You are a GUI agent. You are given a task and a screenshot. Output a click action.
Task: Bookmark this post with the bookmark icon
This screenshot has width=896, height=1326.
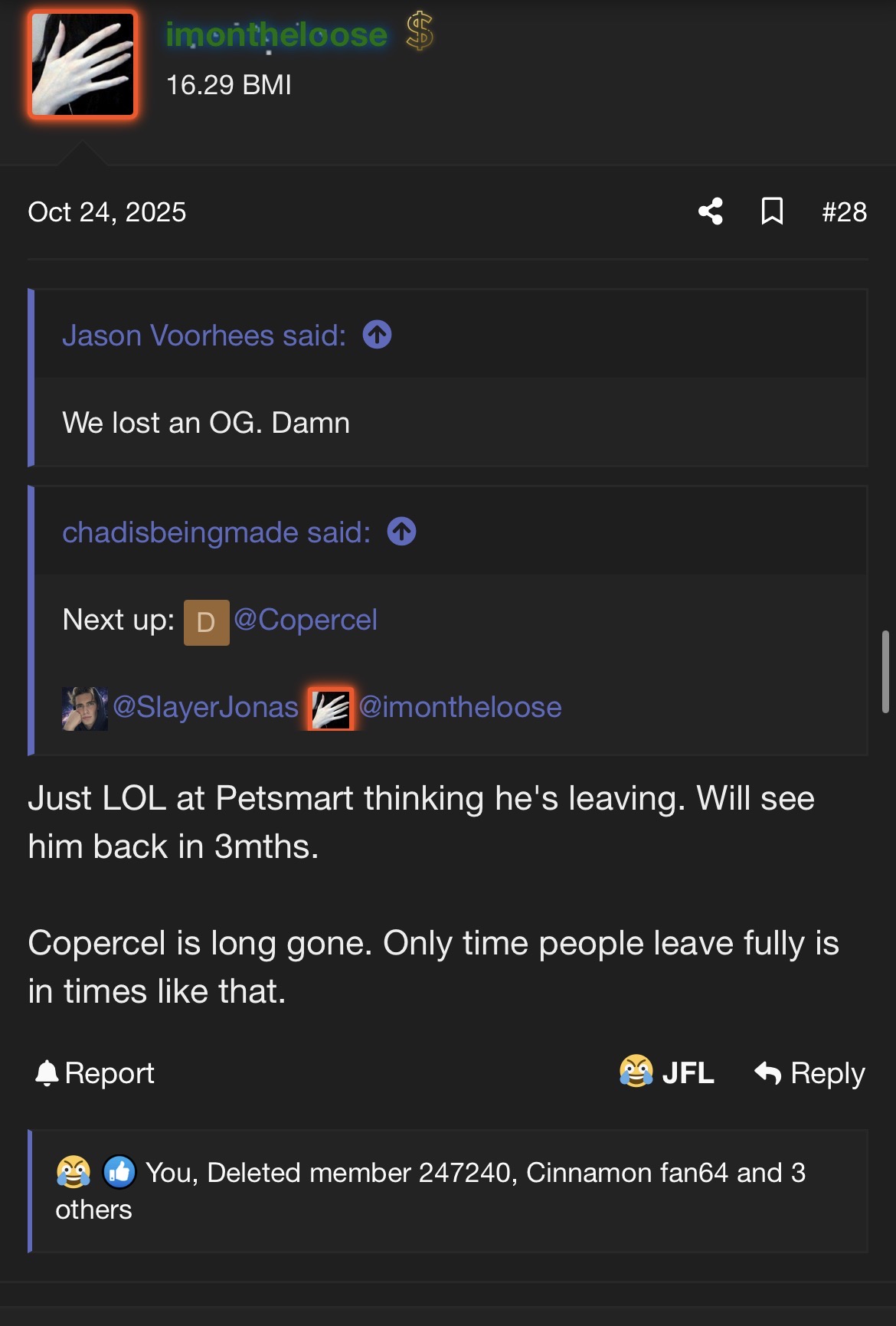coord(772,211)
